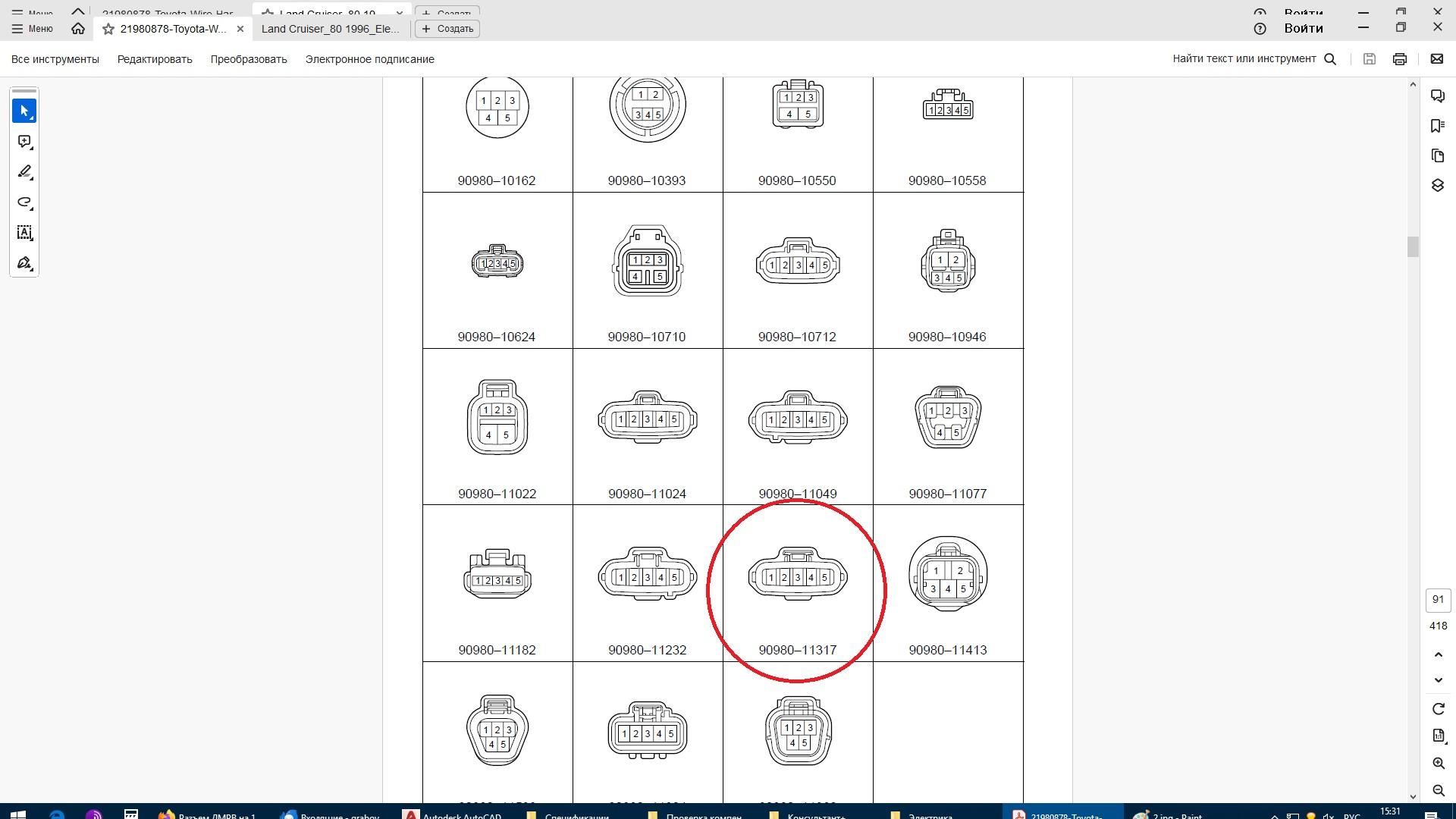This screenshot has width=1456, height=819.
Task: Open the sign and stamp tool
Action: (x=24, y=263)
